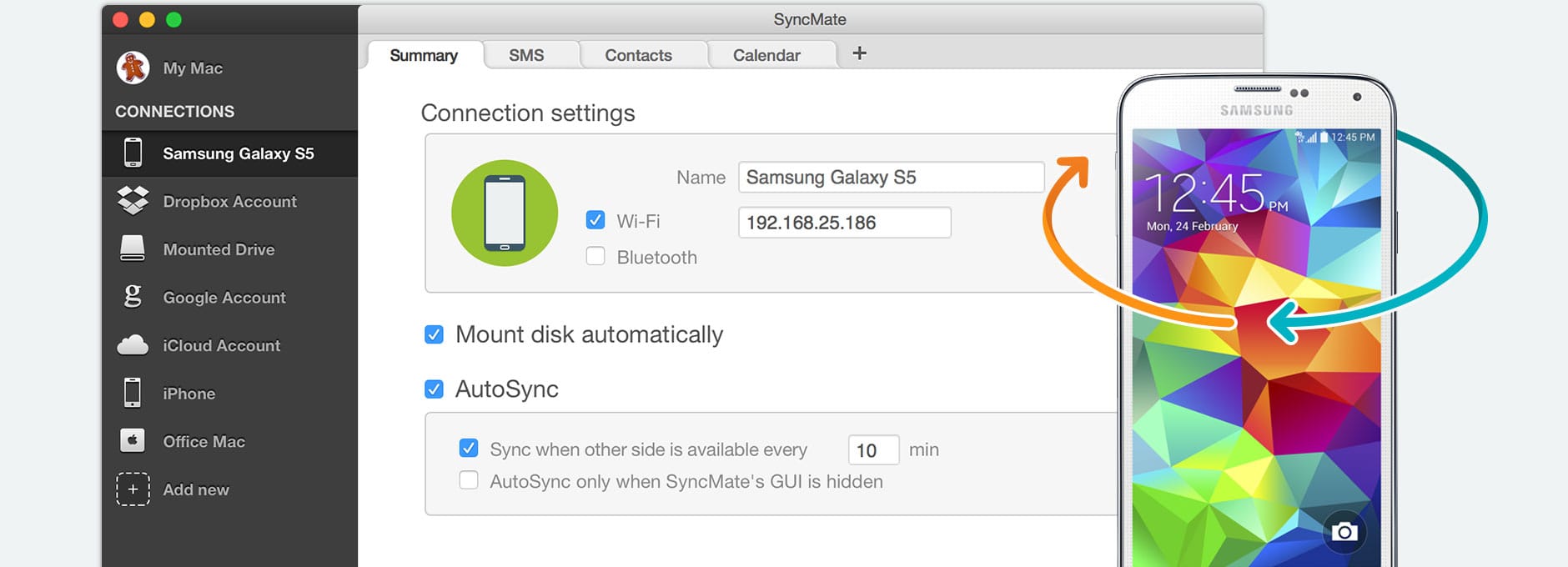Click the IP address field 192.168.25.186
This screenshot has height=567, width=1568.
(x=845, y=223)
